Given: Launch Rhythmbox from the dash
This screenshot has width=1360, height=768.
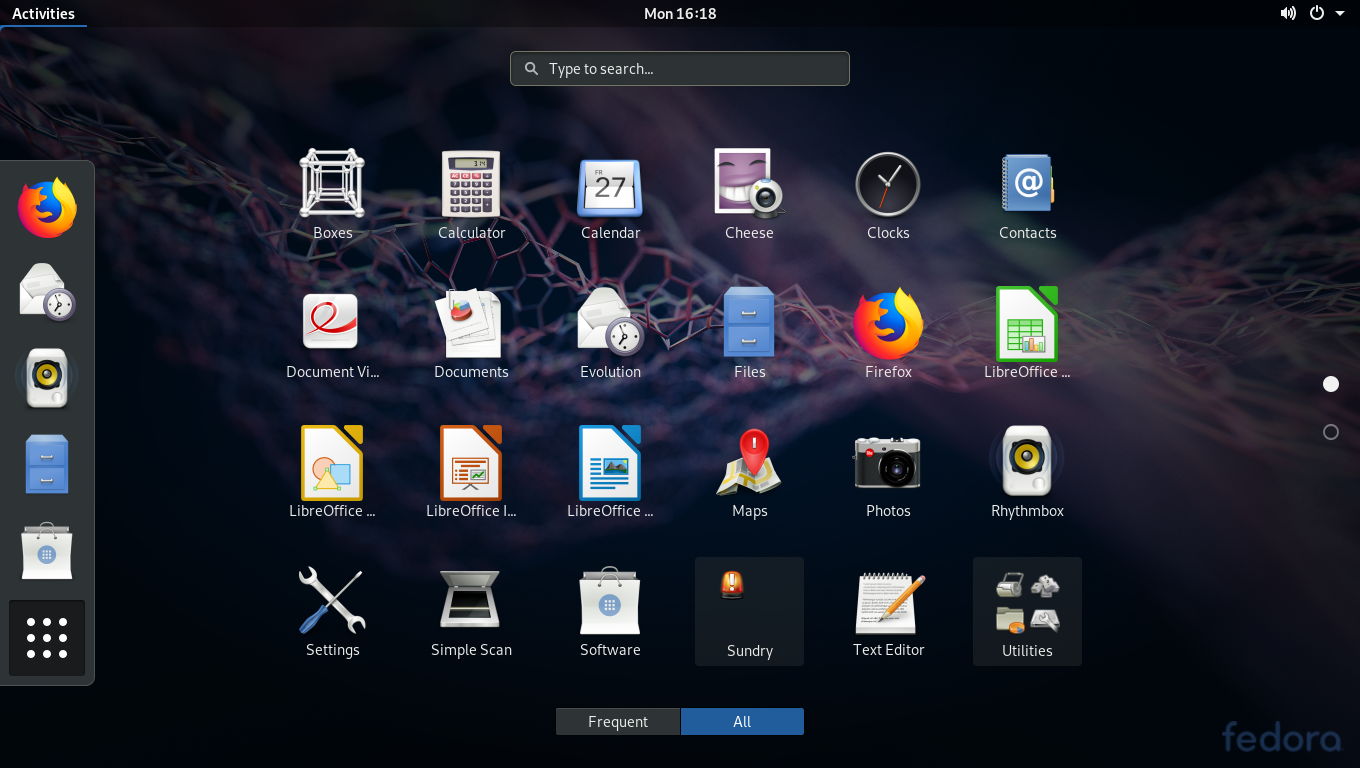Looking at the screenshot, I should 47,377.
